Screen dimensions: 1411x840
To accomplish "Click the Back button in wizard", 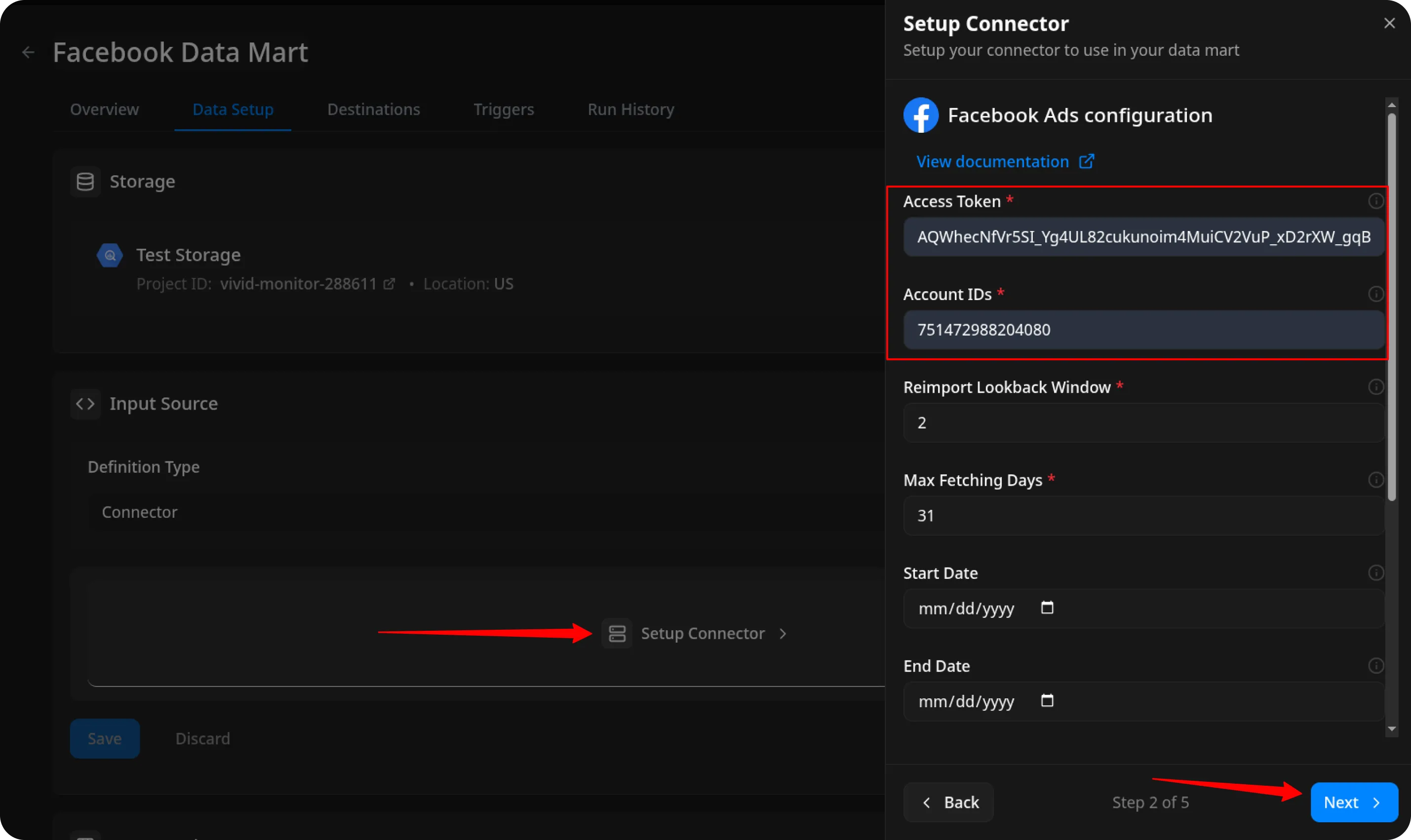I will click(x=948, y=802).
